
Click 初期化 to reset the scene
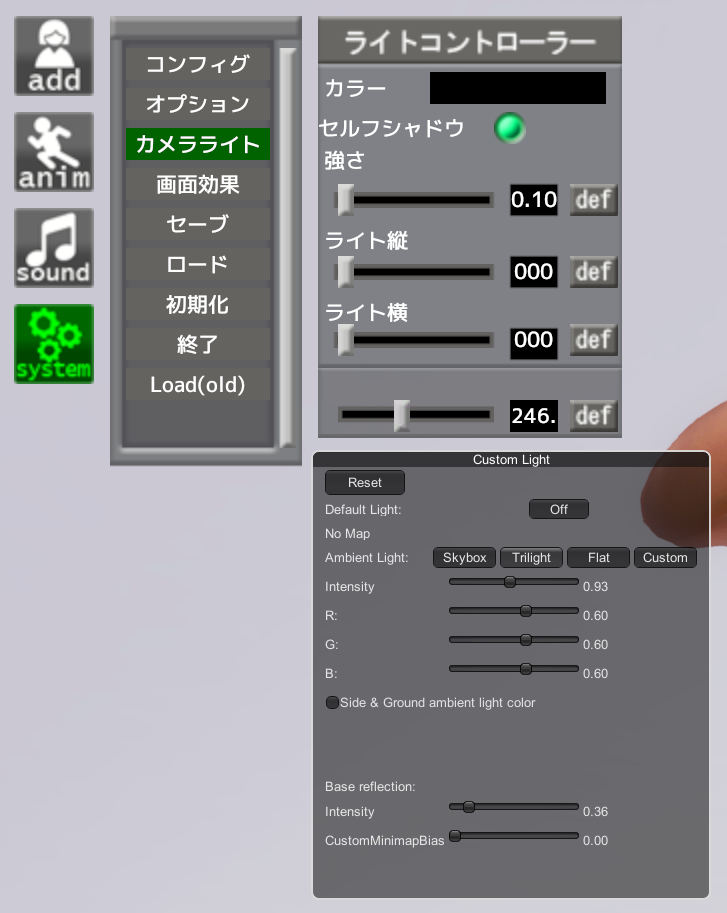[x=198, y=305]
